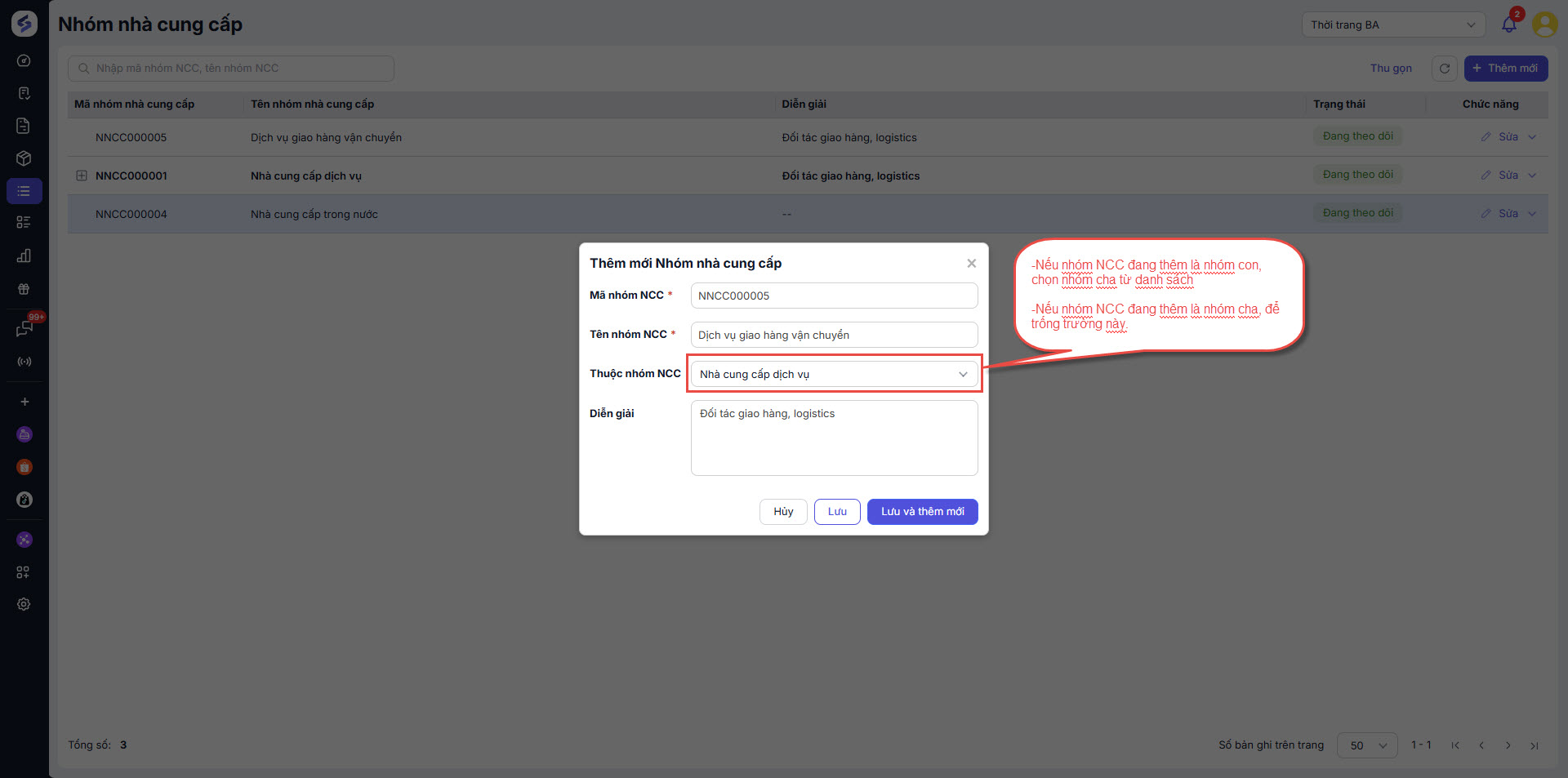Image resolution: width=1568 pixels, height=778 pixels.
Task: Click the Thu gọn link
Action: coord(1391,69)
